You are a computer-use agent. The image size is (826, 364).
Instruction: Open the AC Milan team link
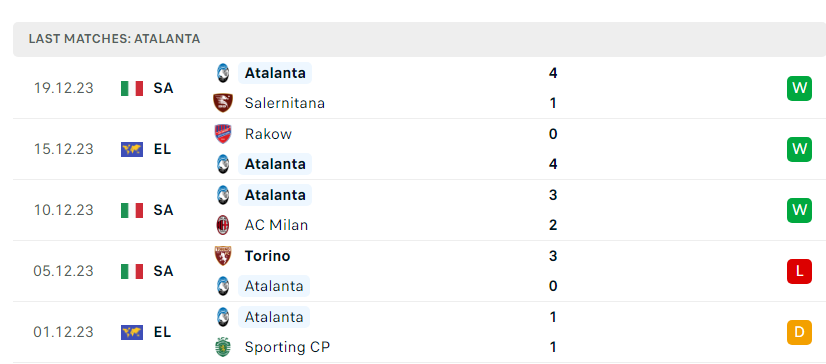pyautogui.click(x=276, y=225)
